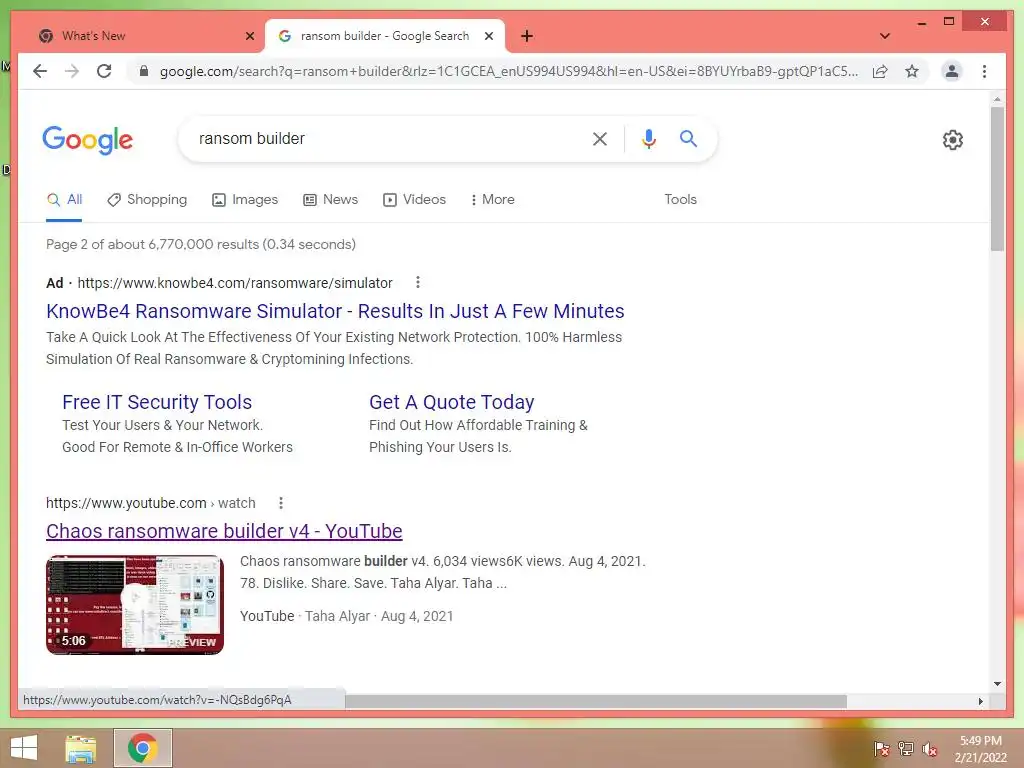Go to Google home via logo
Image resolution: width=1024 pixels, height=768 pixels.
tap(88, 140)
